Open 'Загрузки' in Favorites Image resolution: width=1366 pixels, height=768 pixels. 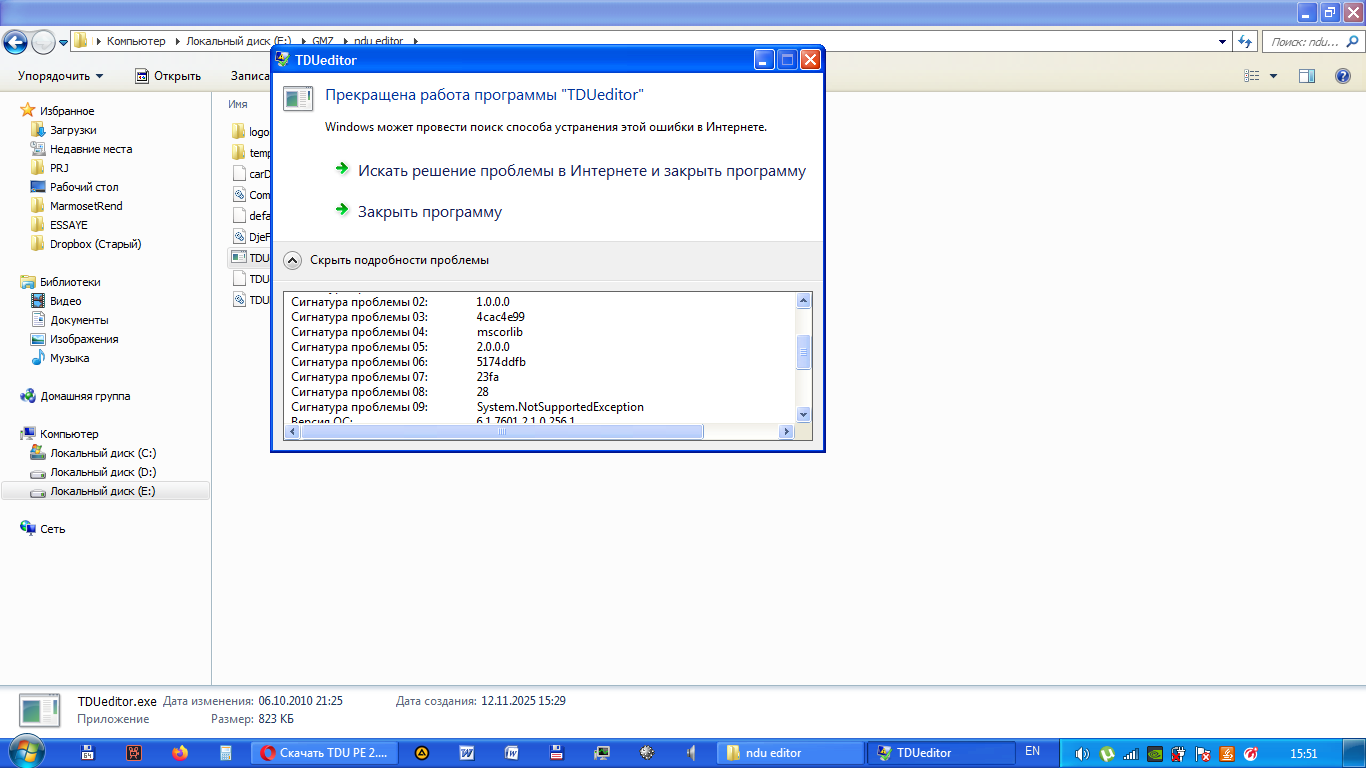pos(73,130)
